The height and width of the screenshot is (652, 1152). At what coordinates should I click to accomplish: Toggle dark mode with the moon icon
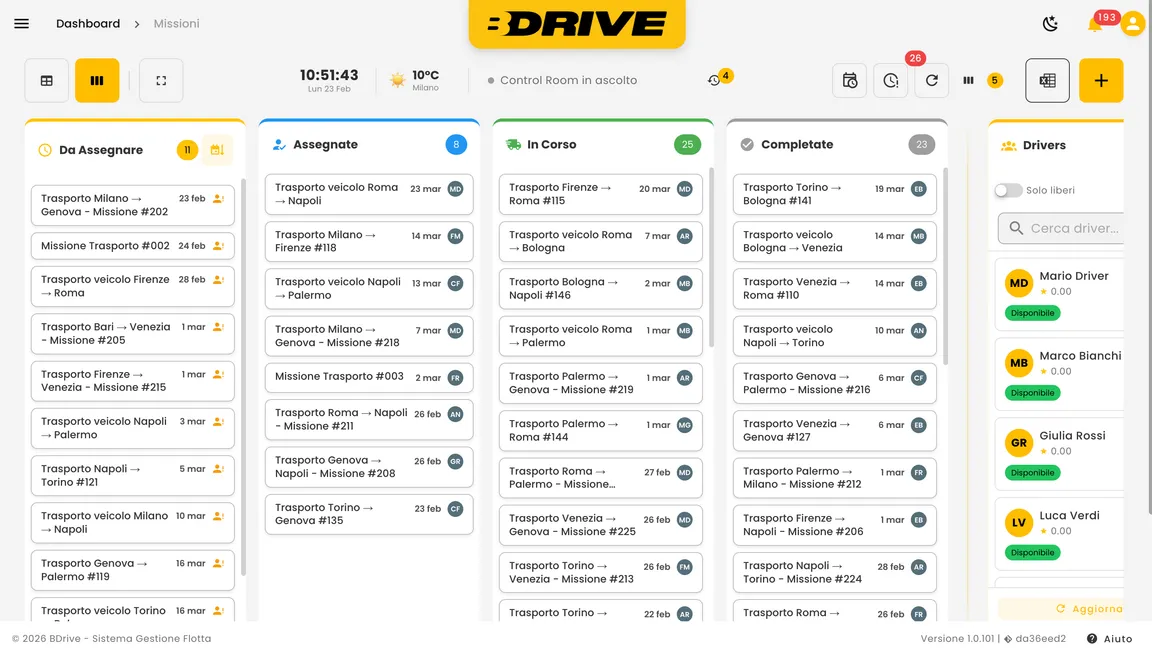(x=1051, y=22)
